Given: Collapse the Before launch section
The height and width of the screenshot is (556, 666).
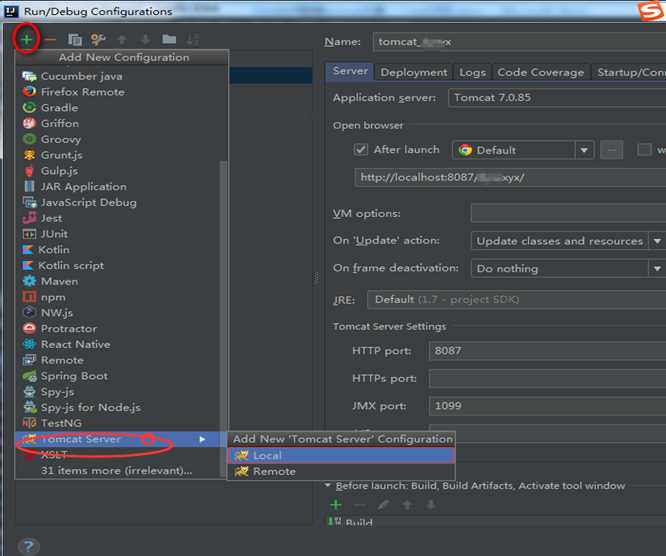Looking at the screenshot, I should click(327, 485).
